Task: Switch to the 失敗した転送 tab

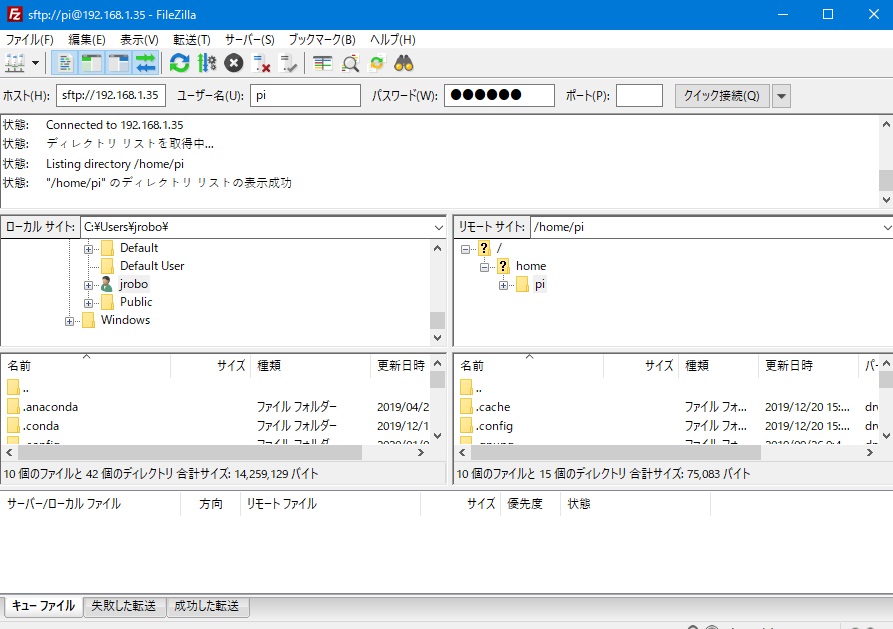Action: [124, 606]
